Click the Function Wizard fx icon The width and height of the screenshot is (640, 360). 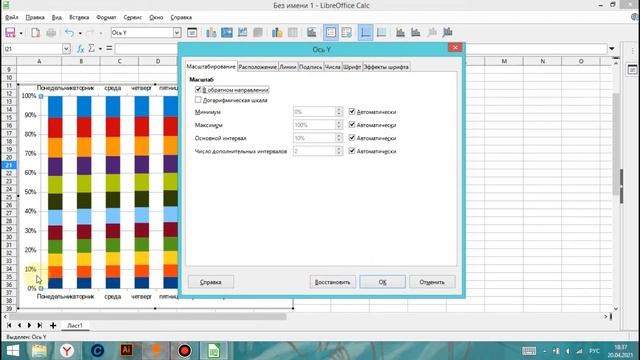(x=80, y=49)
